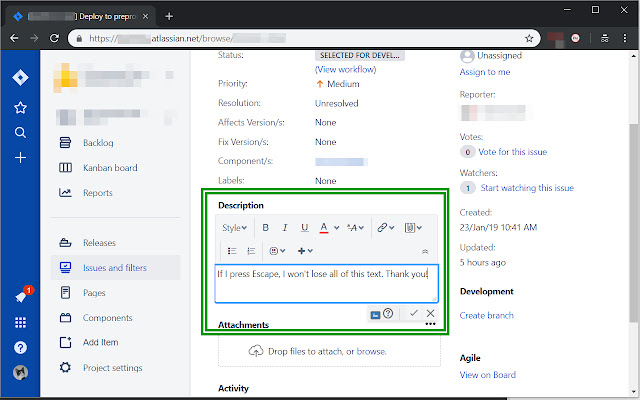Toggle underline formatting
The width and height of the screenshot is (640, 400).
click(x=304, y=228)
